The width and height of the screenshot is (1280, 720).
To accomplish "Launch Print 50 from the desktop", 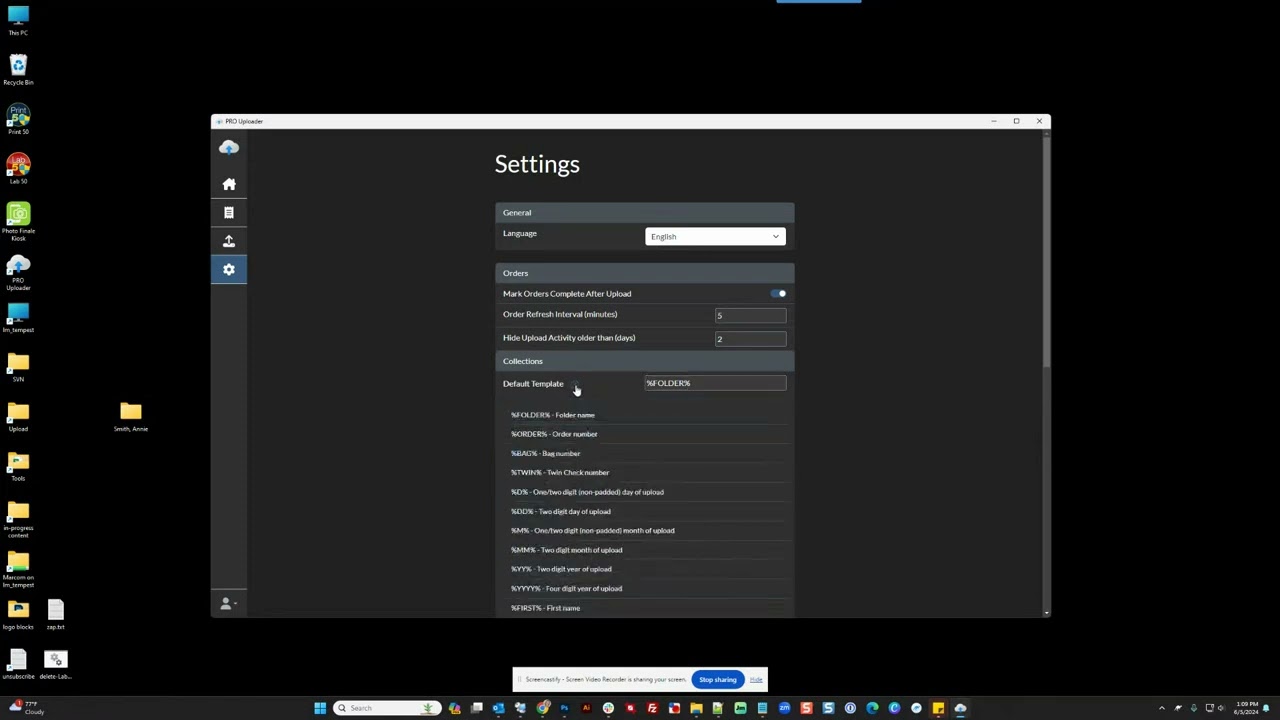I will click(18, 119).
